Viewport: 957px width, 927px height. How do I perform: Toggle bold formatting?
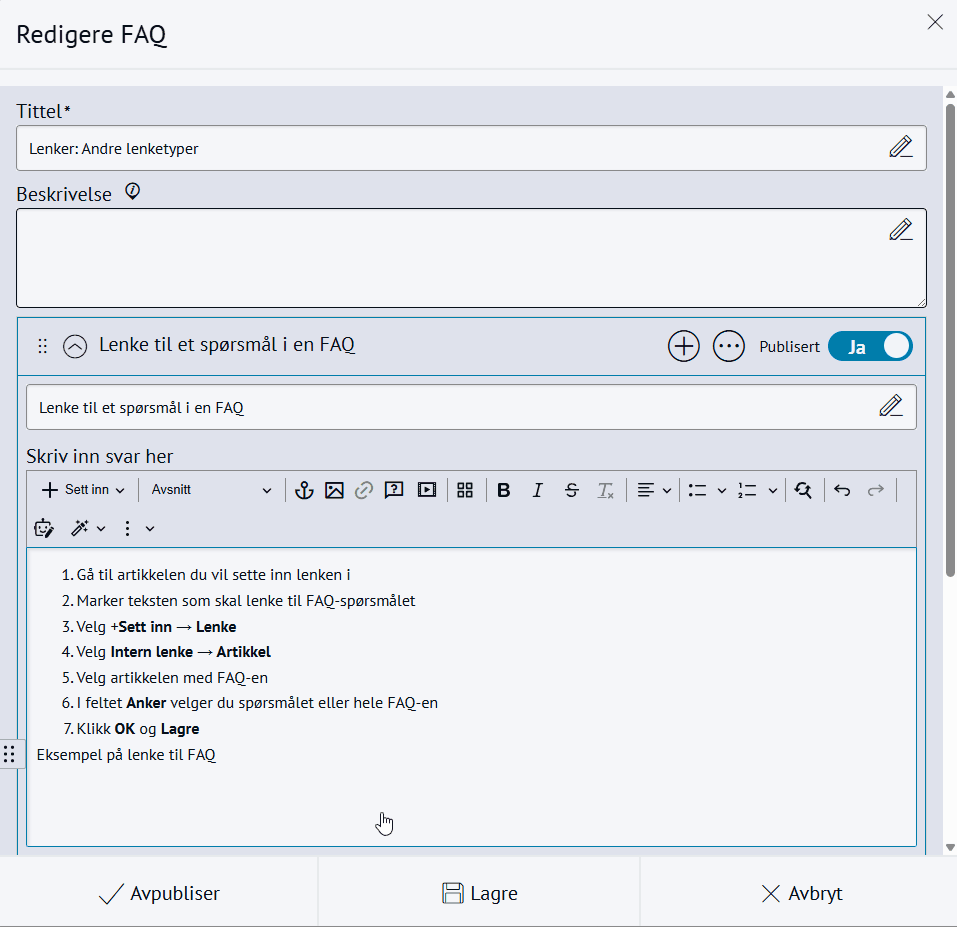(x=504, y=490)
